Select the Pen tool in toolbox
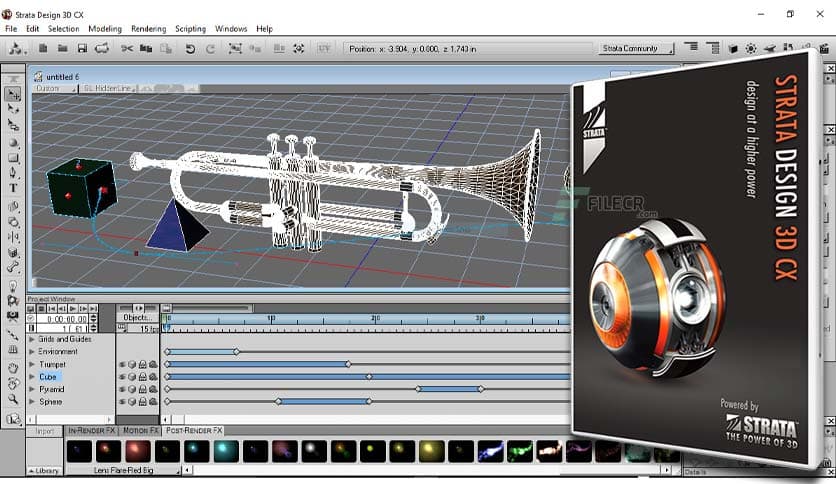The height and width of the screenshot is (484, 836). (13, 173)
